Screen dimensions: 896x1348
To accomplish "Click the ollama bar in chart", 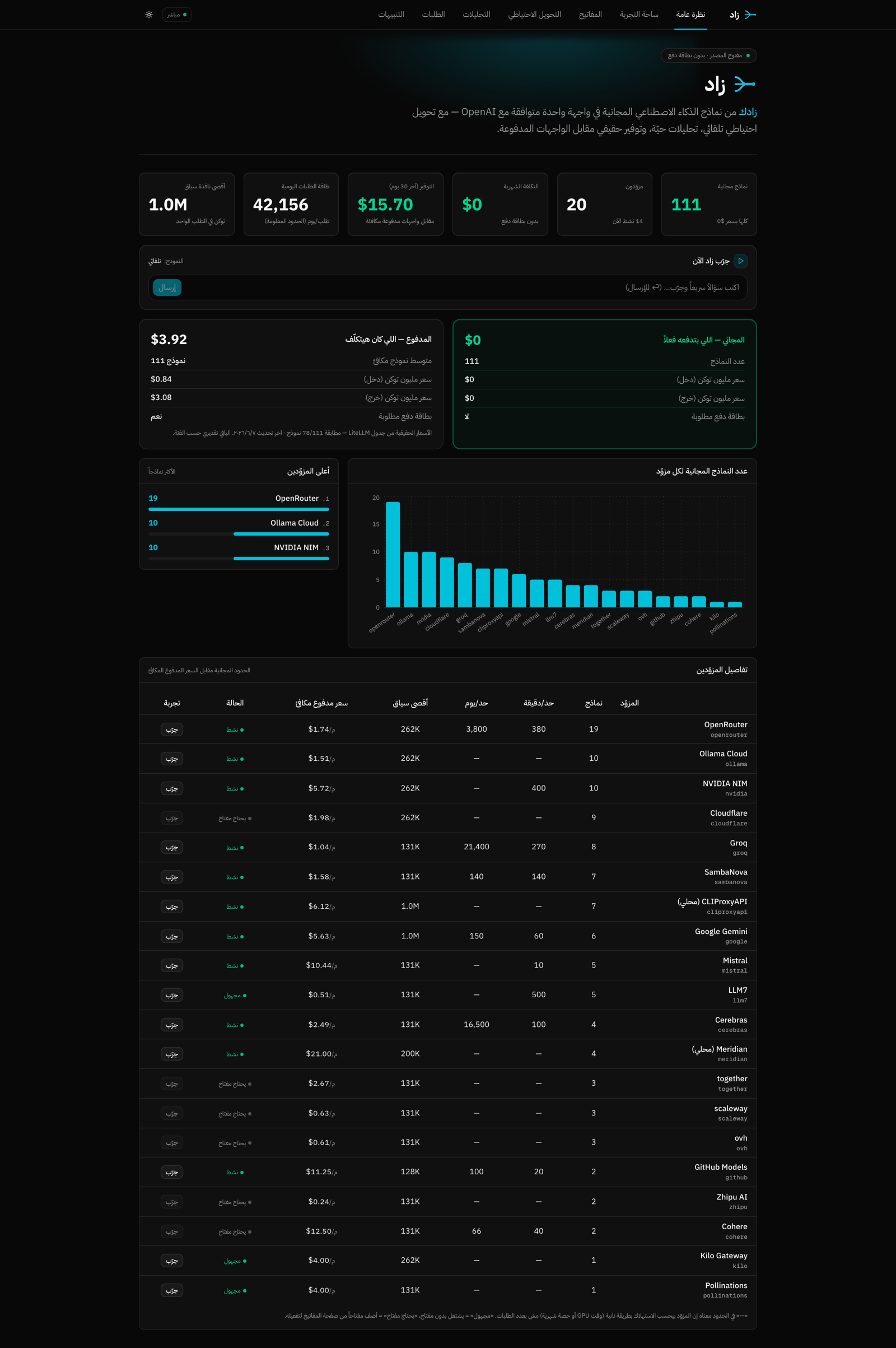I will point(411,579).
